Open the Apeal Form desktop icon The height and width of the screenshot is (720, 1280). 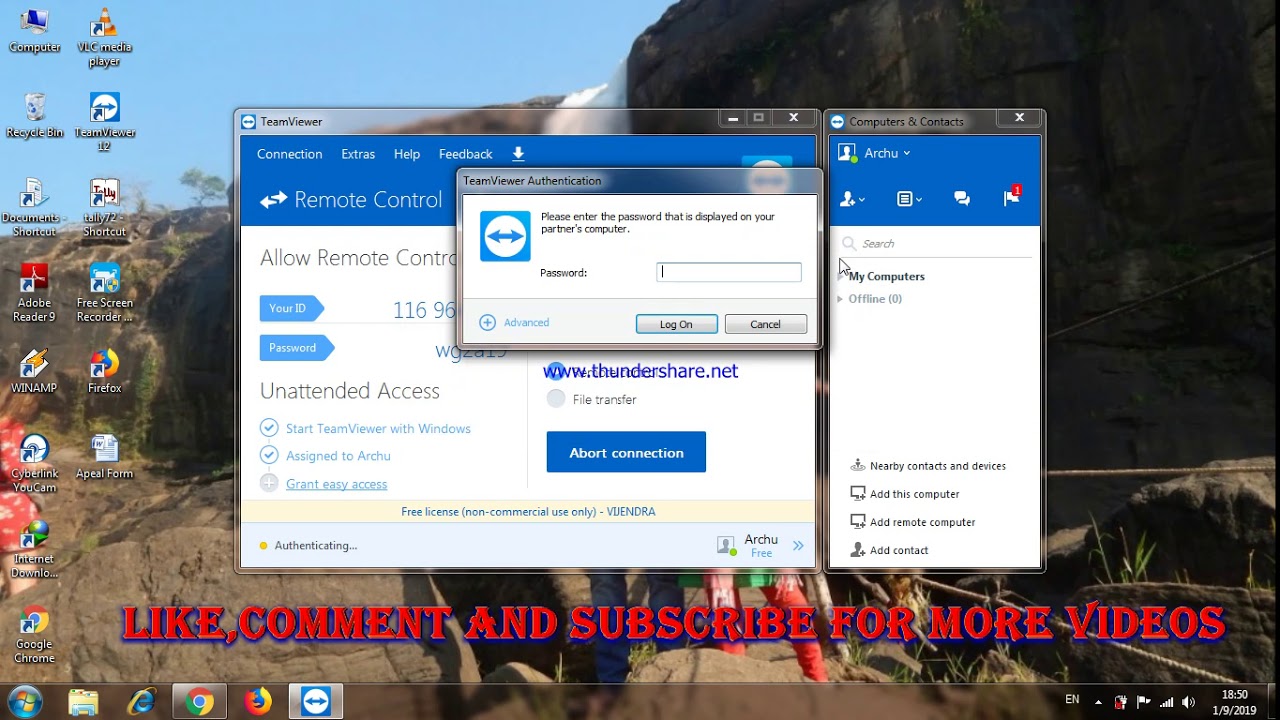(x=104, y=456)
